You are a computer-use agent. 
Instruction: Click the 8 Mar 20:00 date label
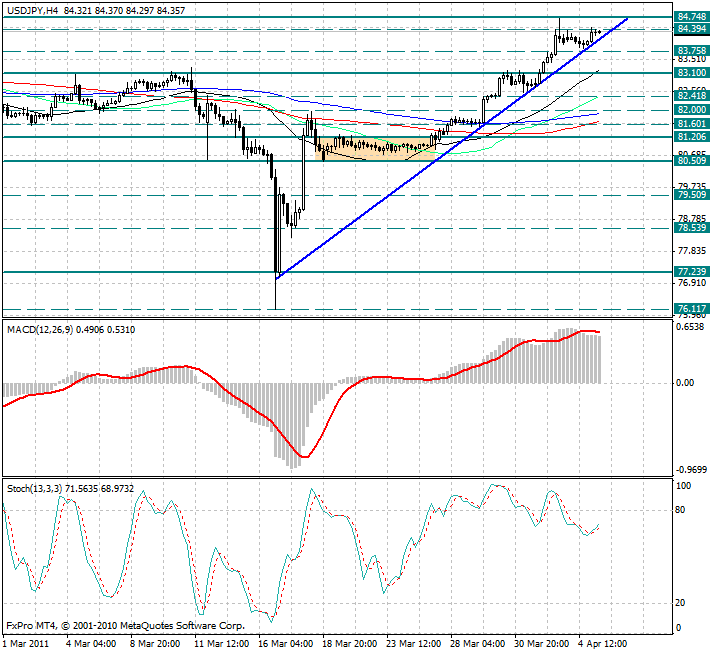tap(155, 644)
